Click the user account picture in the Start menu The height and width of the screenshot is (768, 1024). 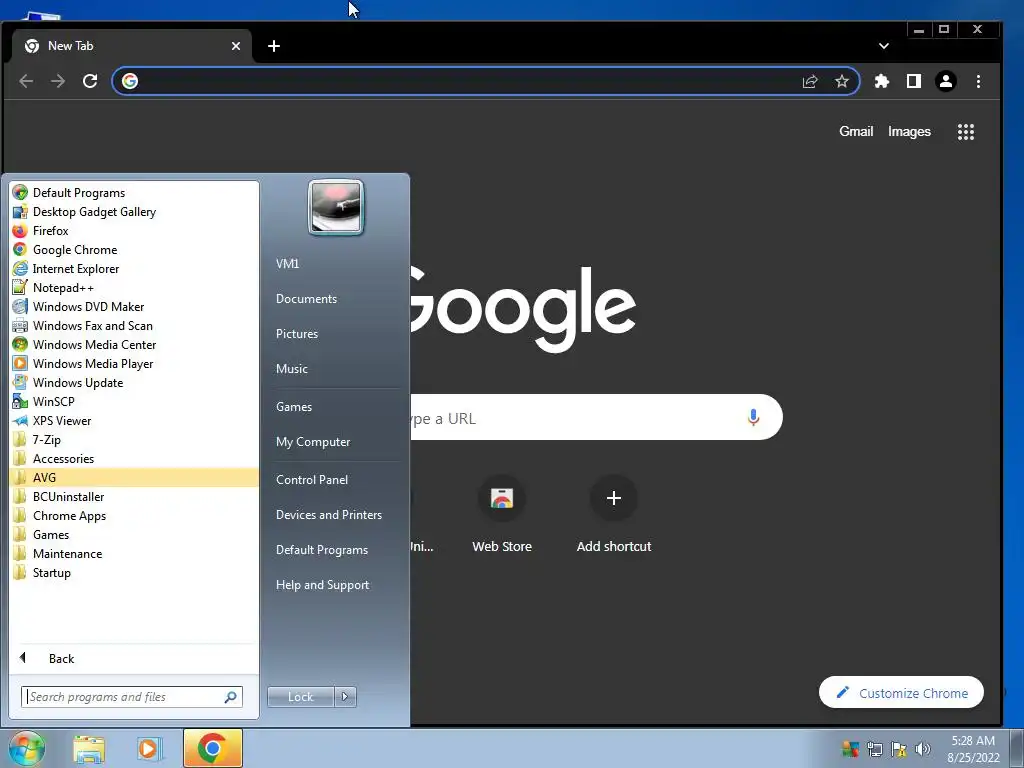click(336, 207)
